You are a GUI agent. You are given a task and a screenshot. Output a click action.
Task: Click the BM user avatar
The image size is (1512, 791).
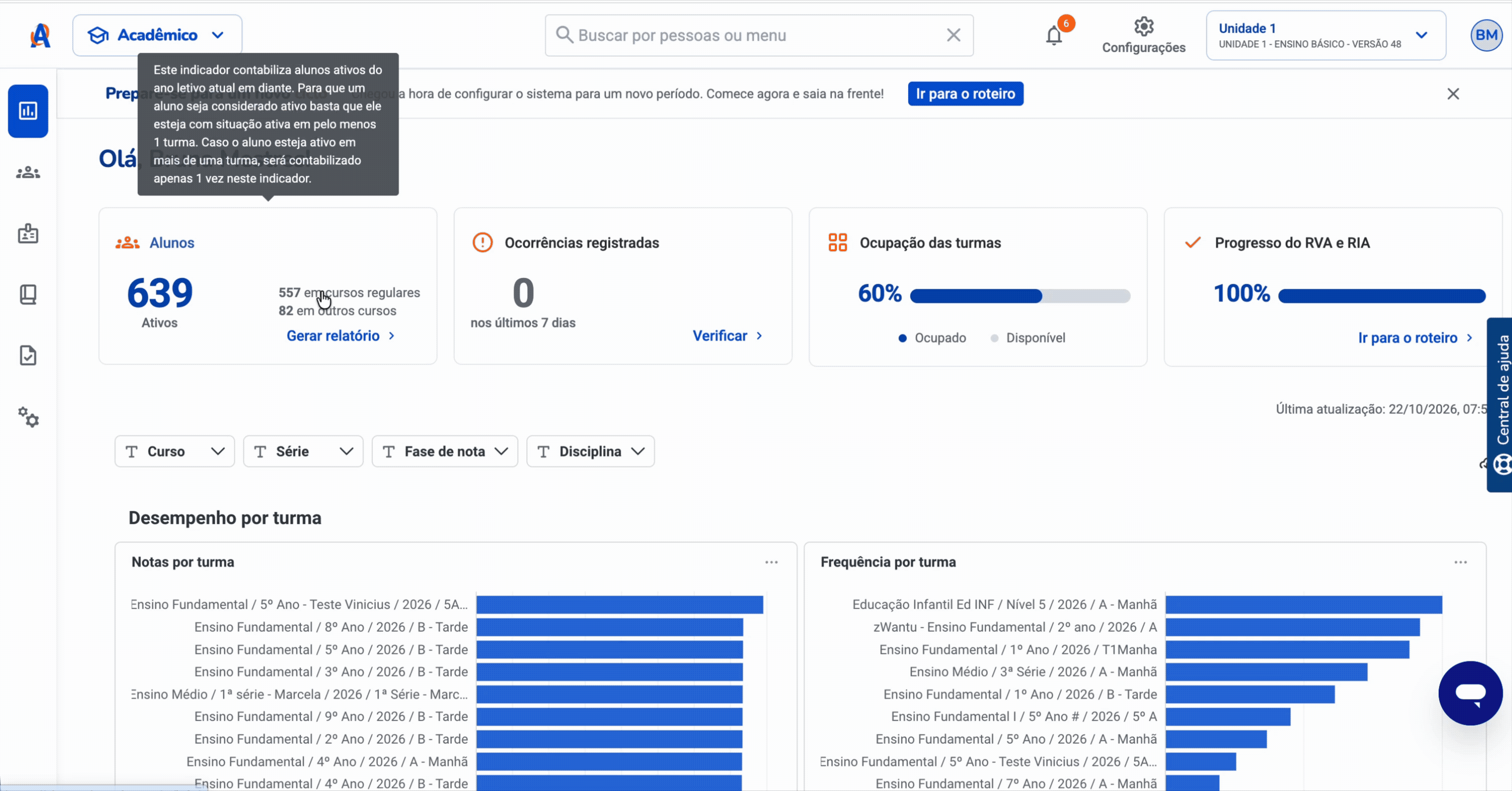pyautogui.click(x=1486, y=35)
